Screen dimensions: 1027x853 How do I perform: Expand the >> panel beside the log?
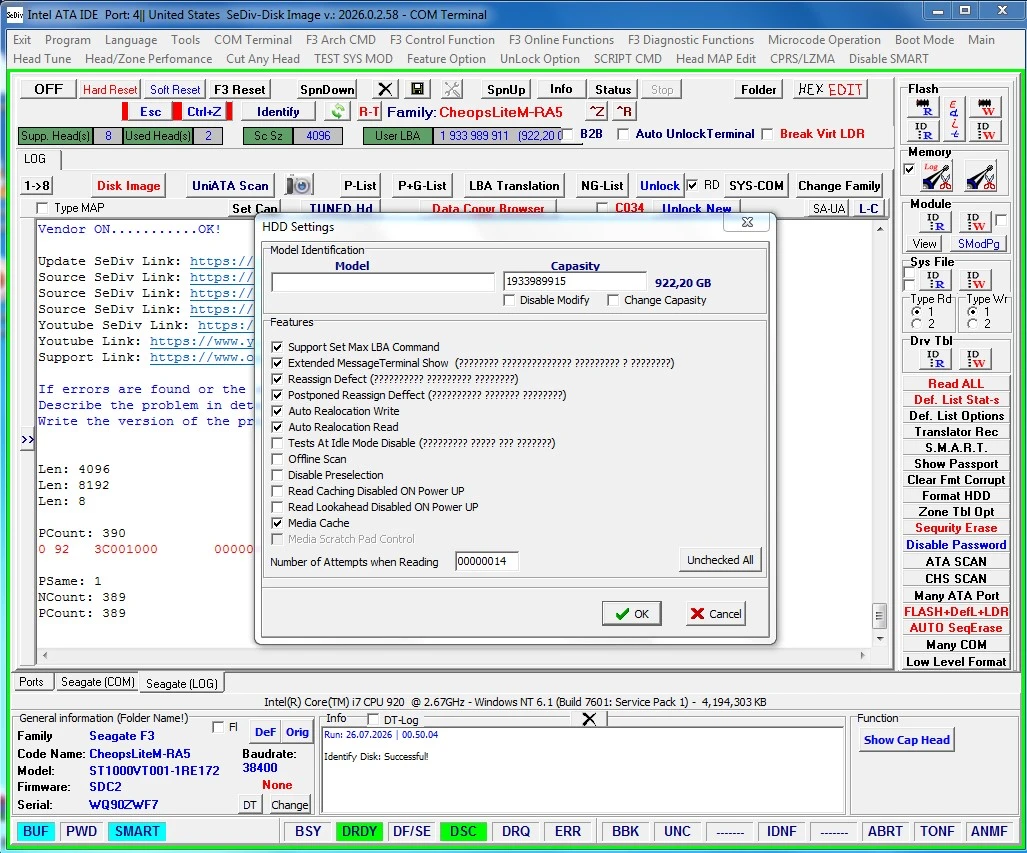pos(27,439)
